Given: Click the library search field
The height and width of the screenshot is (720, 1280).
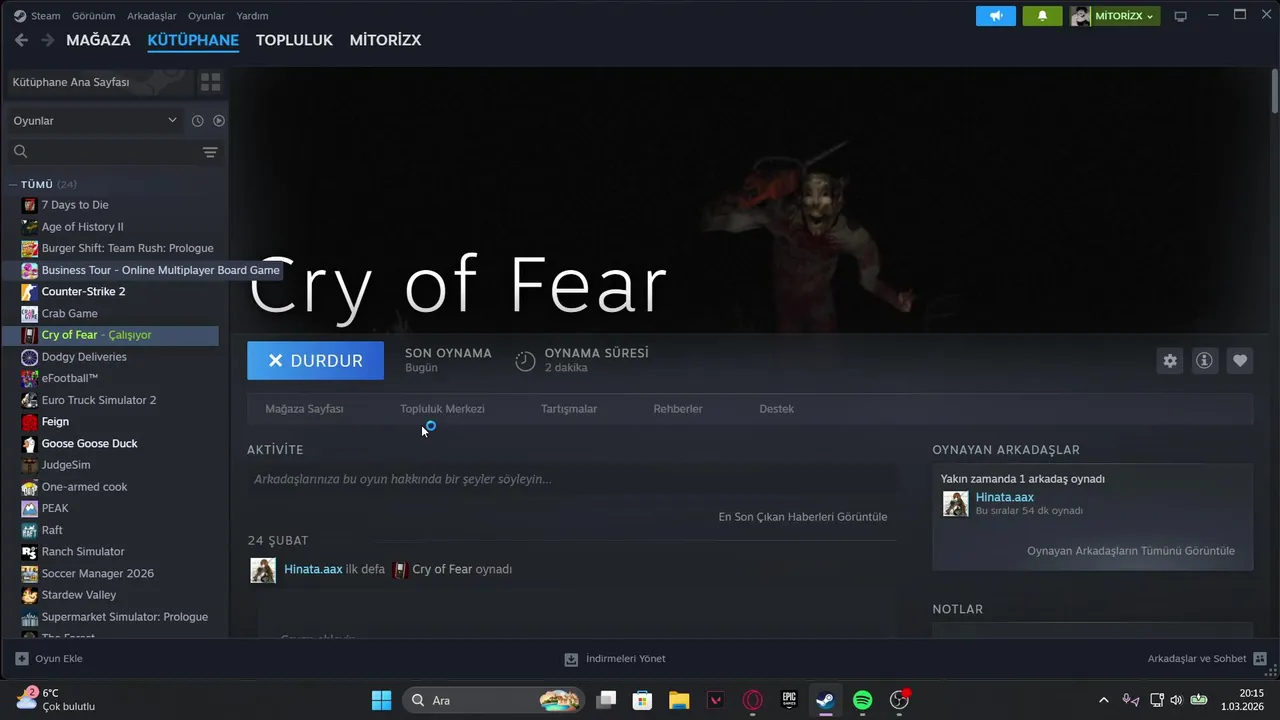Looking at the screenshot, I should click(102, 152).
